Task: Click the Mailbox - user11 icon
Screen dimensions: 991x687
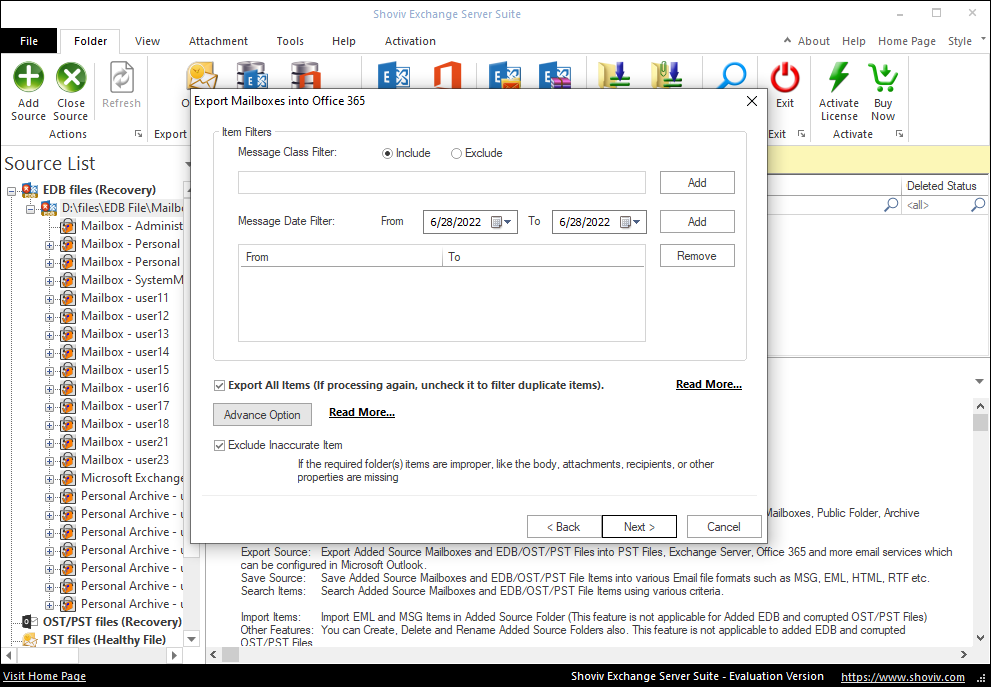Action: tap(68, 298)
